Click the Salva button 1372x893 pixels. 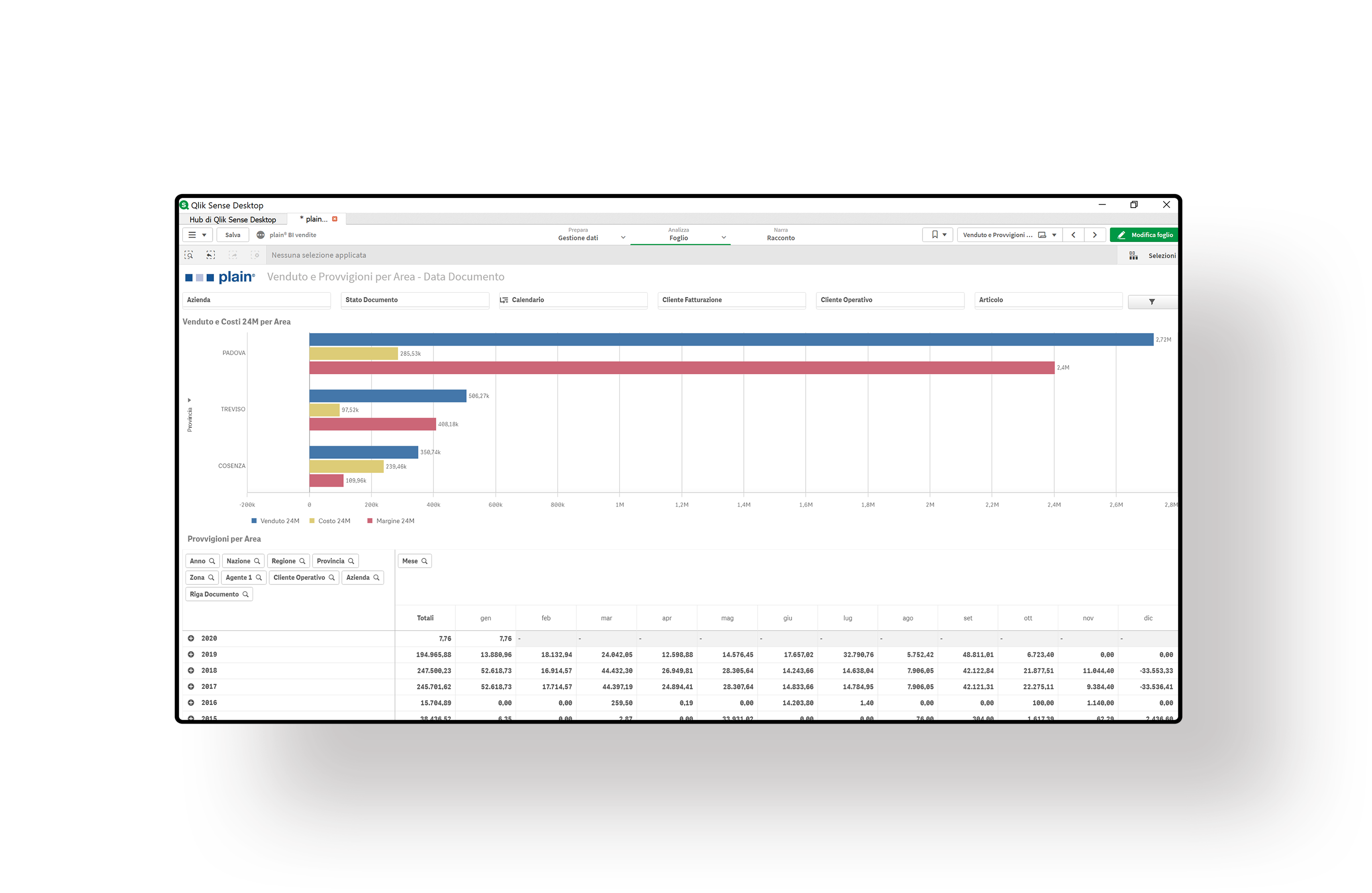[232, 235]
